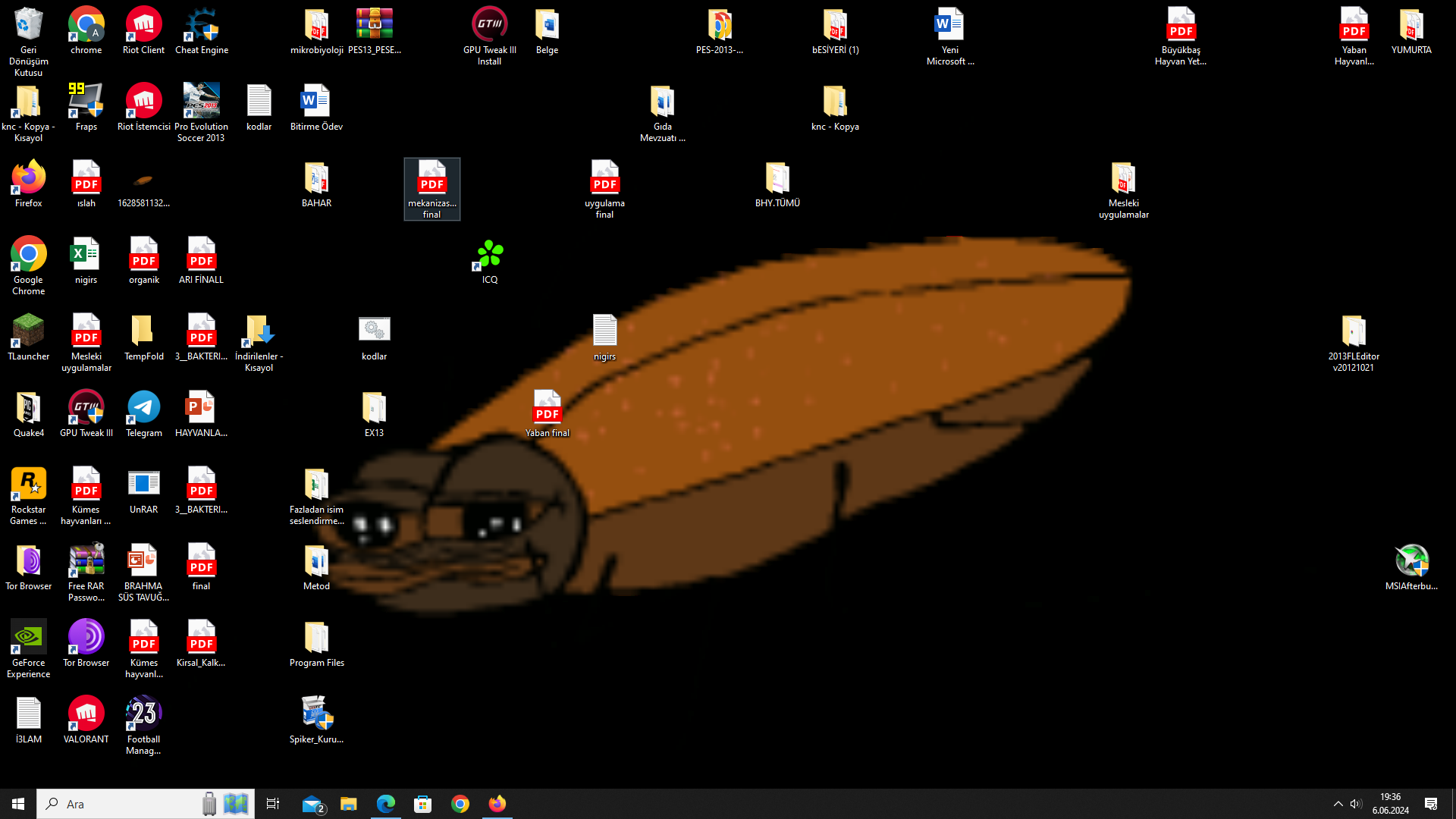1456x819 pixels.
Task: Select the VALORANT desktop shortcut
Action: click(x=86, y=720)
